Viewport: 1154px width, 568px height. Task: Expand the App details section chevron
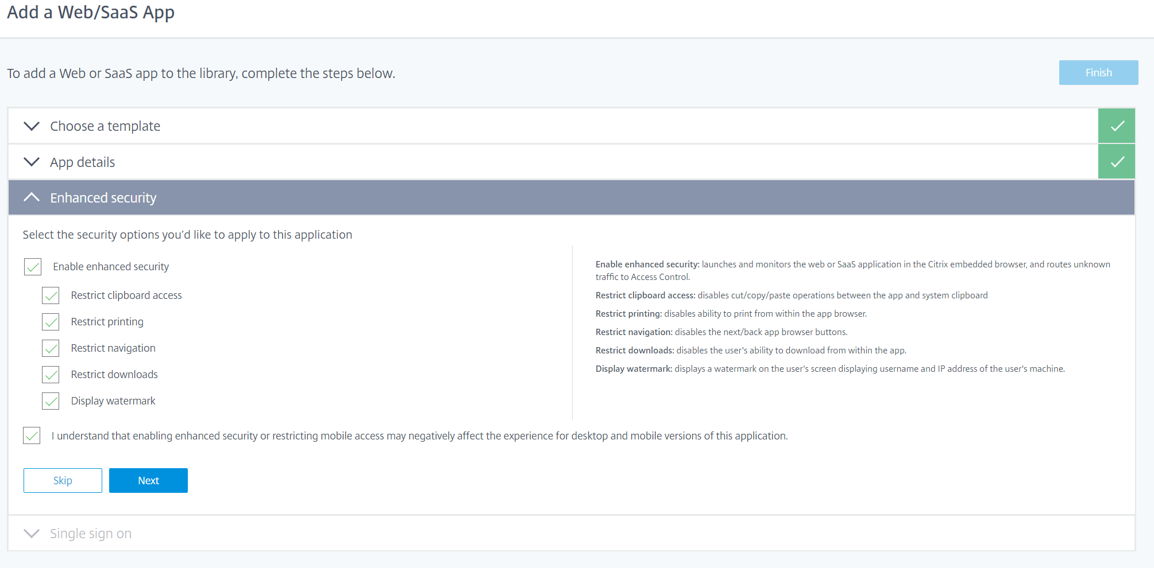[31, 162]
